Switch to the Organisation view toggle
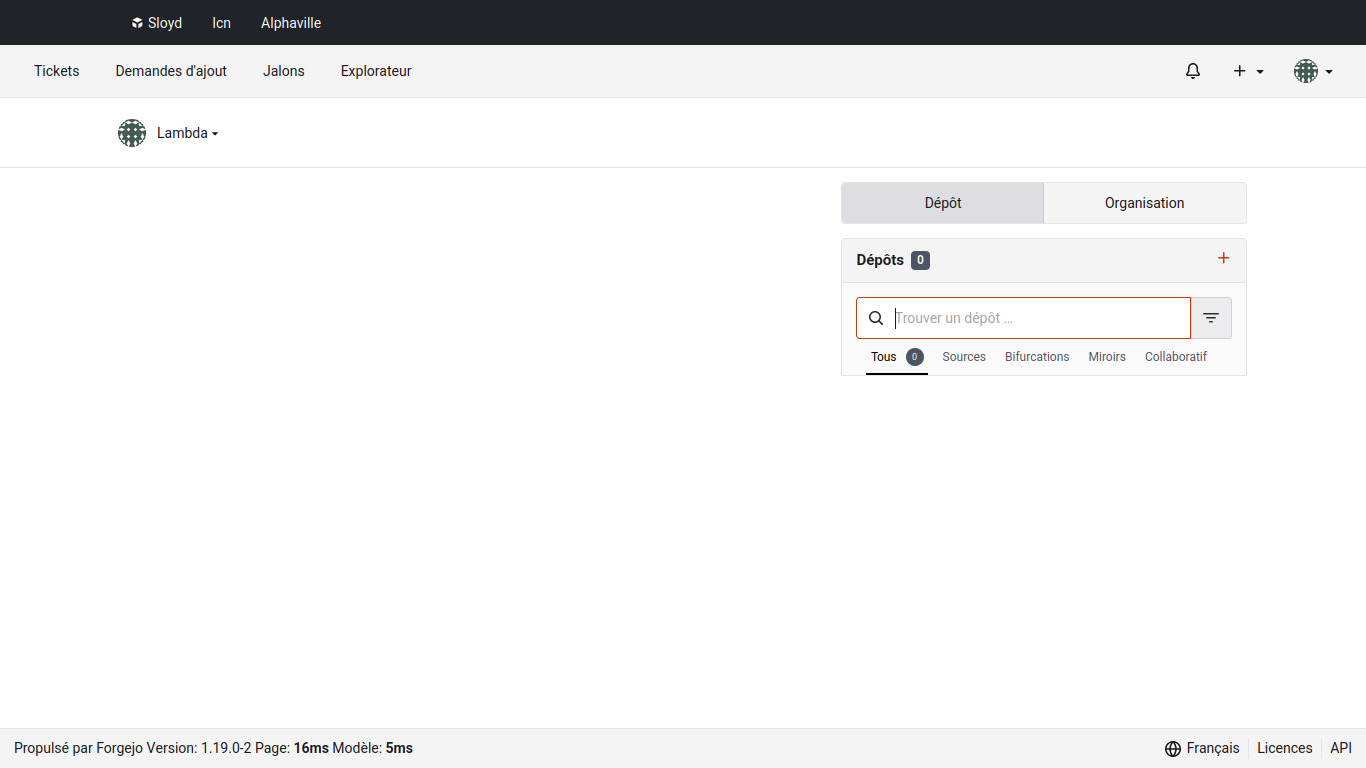The image size is (1366, 768). [x=1144, y=203]
